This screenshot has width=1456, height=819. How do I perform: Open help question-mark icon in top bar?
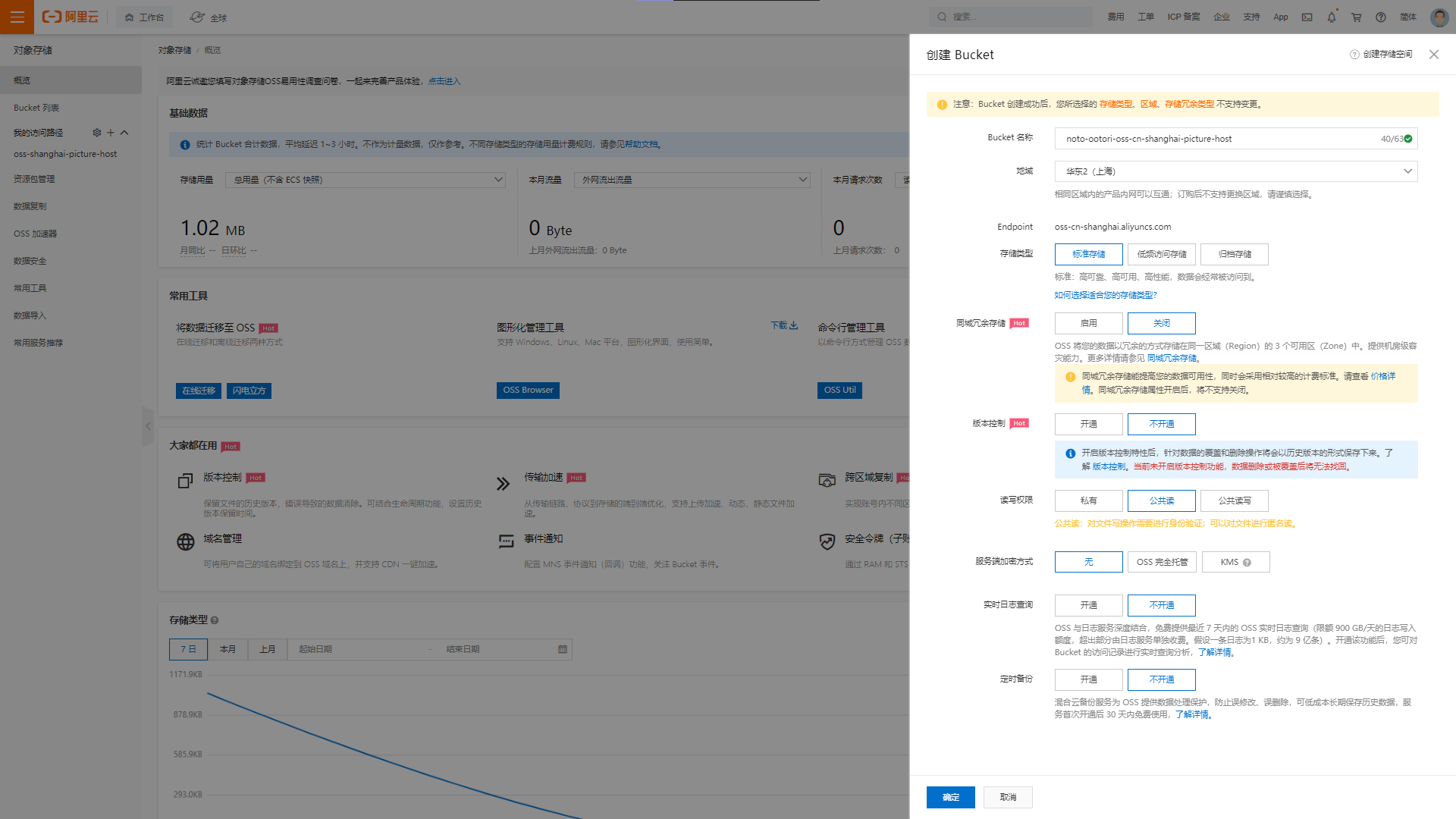click(1381, 17)
